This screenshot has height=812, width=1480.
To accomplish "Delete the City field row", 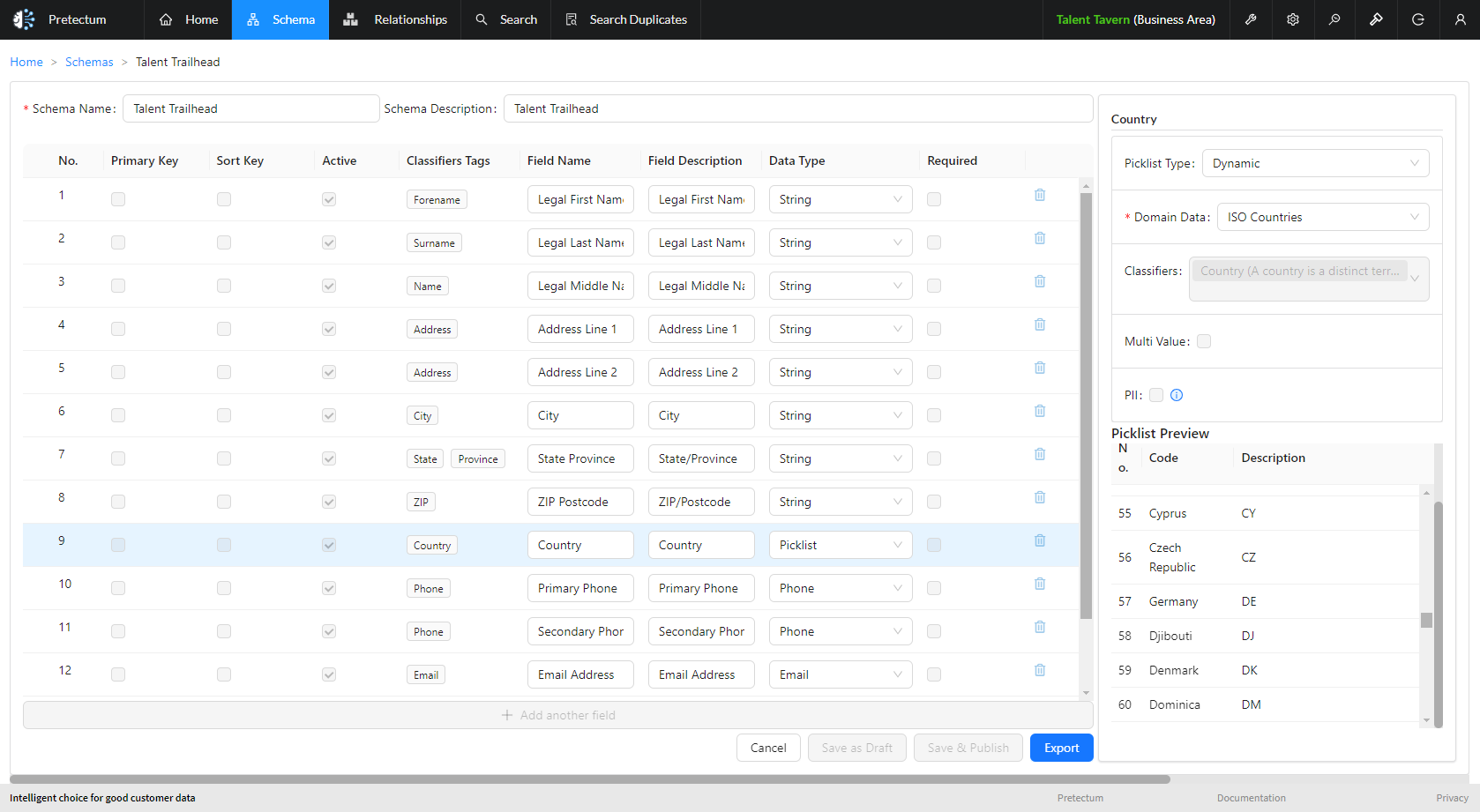I will [1040, 411].
